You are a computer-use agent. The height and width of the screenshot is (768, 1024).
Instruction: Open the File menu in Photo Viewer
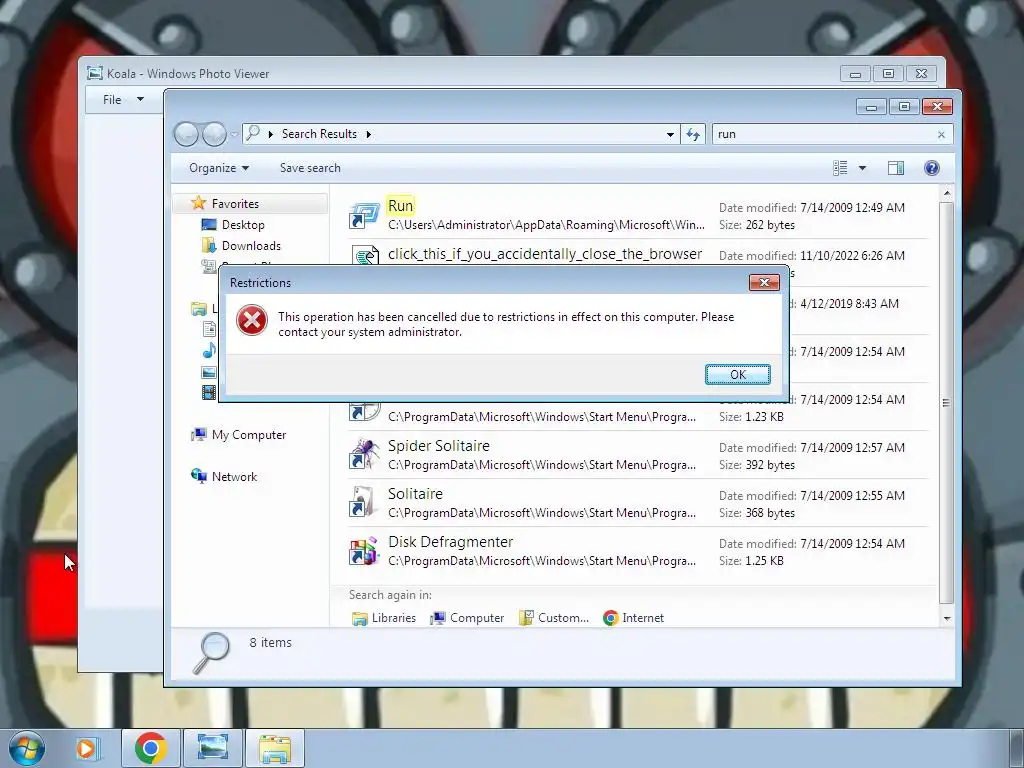(x=123, y=99)
